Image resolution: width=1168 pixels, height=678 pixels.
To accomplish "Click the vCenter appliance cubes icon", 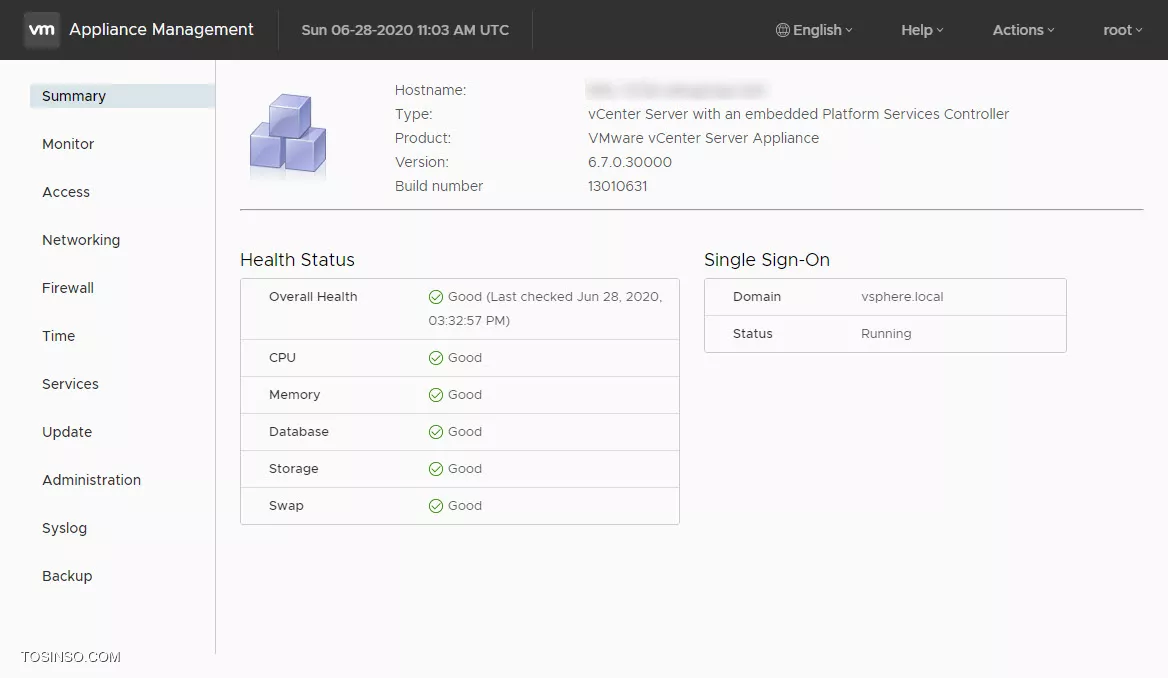I will pos(288,136).
